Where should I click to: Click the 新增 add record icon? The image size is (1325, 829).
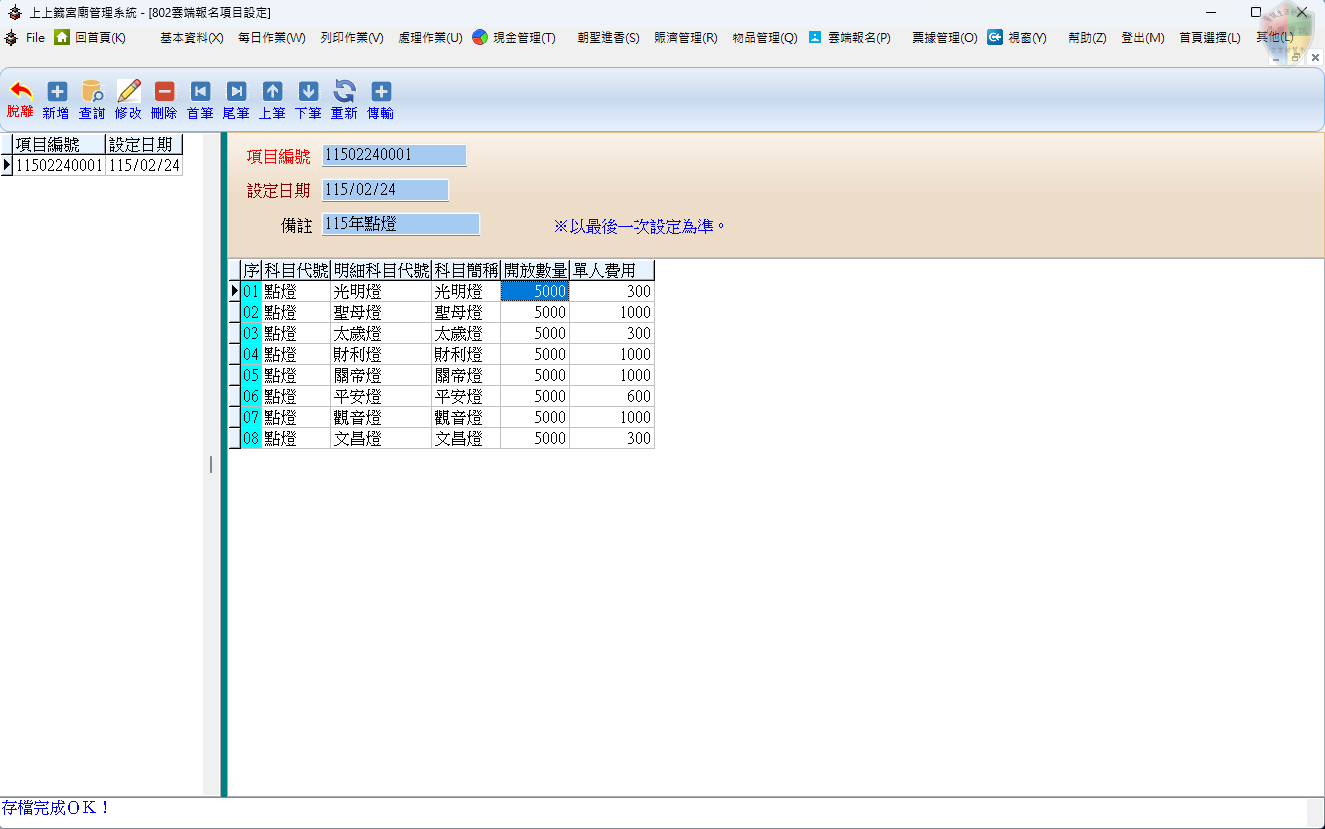click(57, 92)
